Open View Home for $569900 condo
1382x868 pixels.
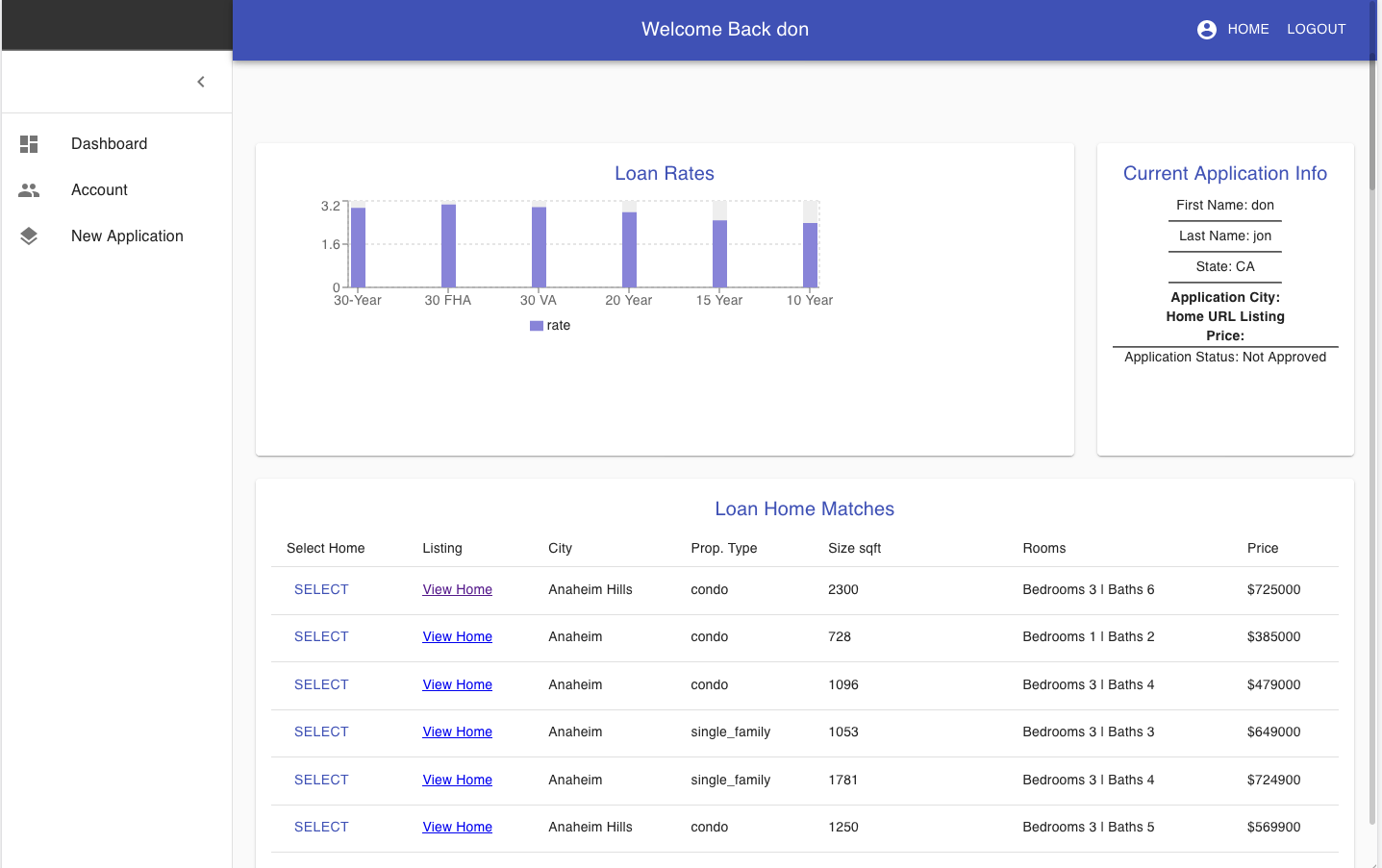click(x=458, y=828)
